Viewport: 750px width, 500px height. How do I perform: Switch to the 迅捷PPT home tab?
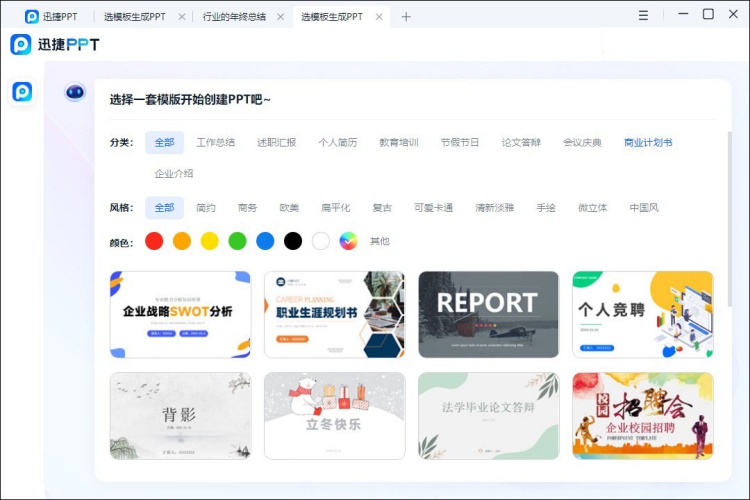tap(51, 17)
